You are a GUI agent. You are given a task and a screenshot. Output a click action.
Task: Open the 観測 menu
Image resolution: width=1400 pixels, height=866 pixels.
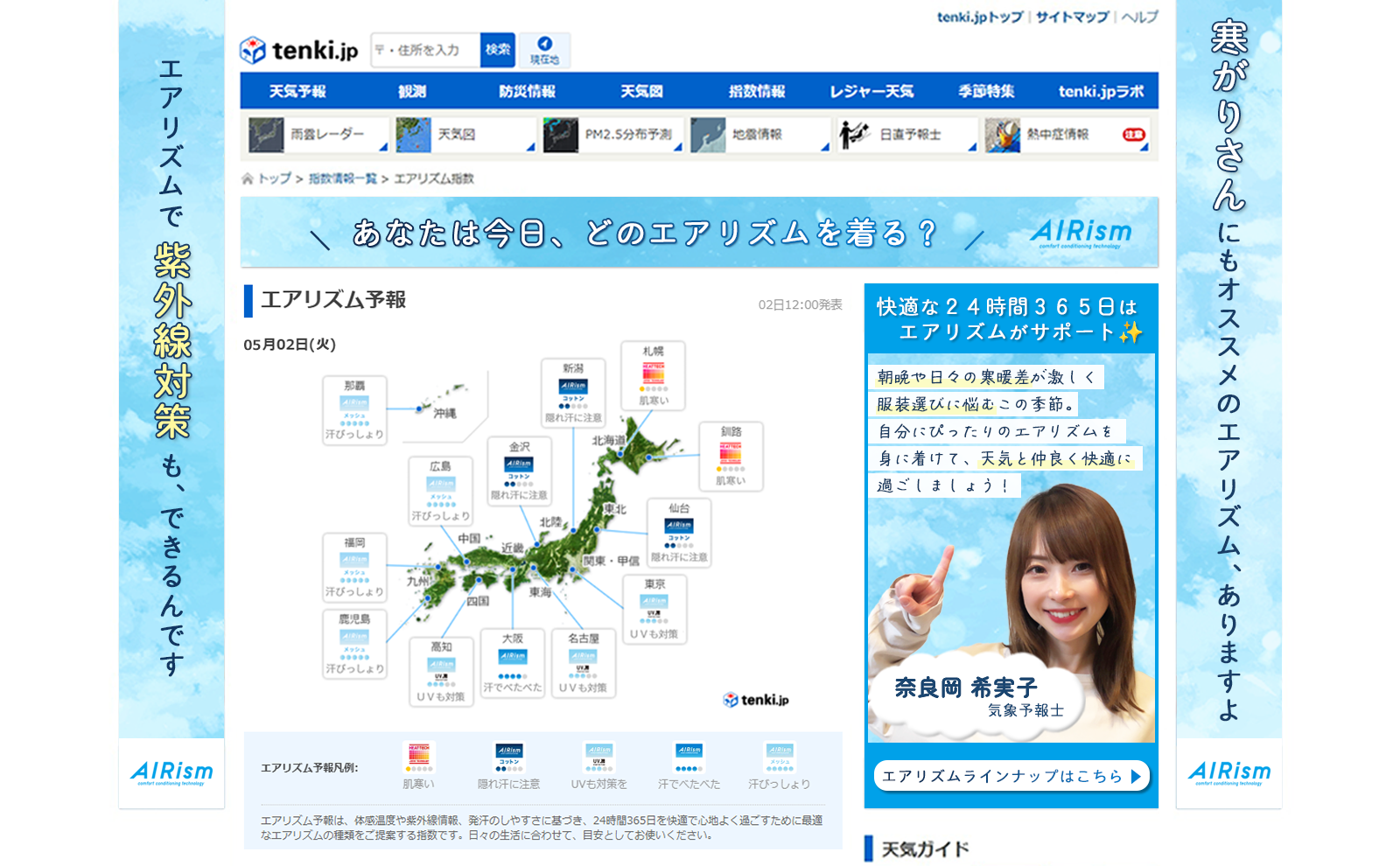coord(412,91)
